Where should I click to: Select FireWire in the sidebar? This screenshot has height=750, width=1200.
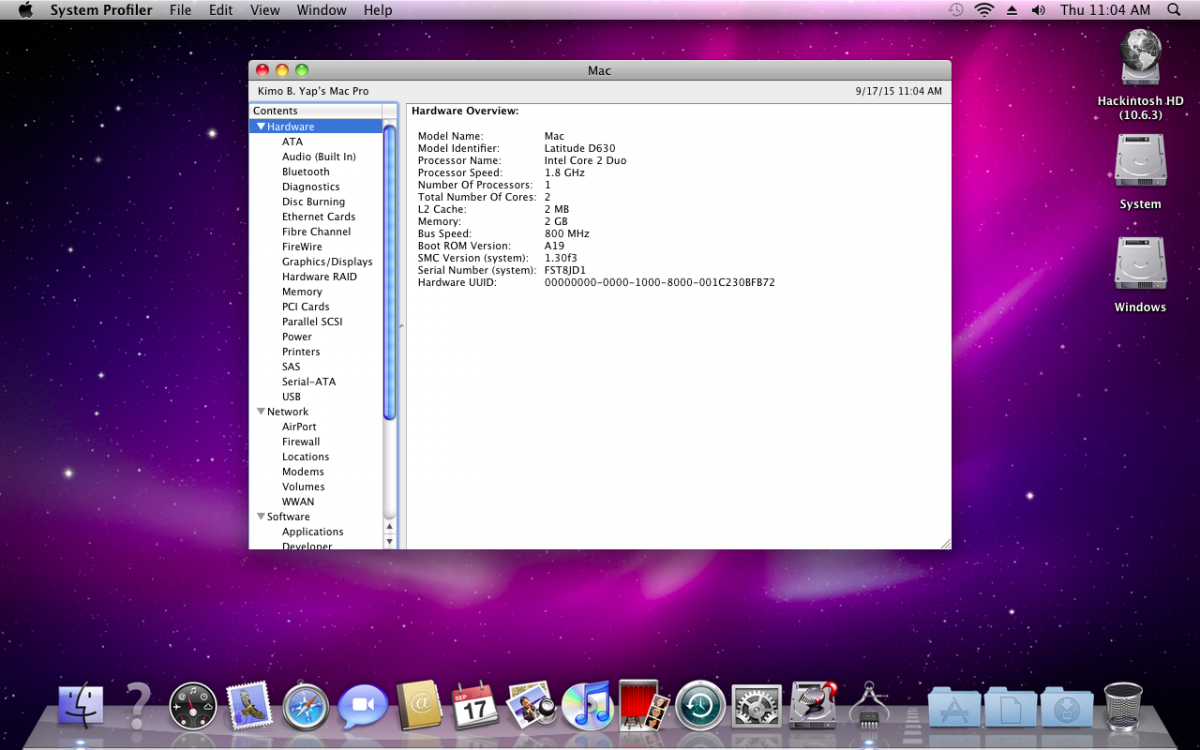(302, 247)
